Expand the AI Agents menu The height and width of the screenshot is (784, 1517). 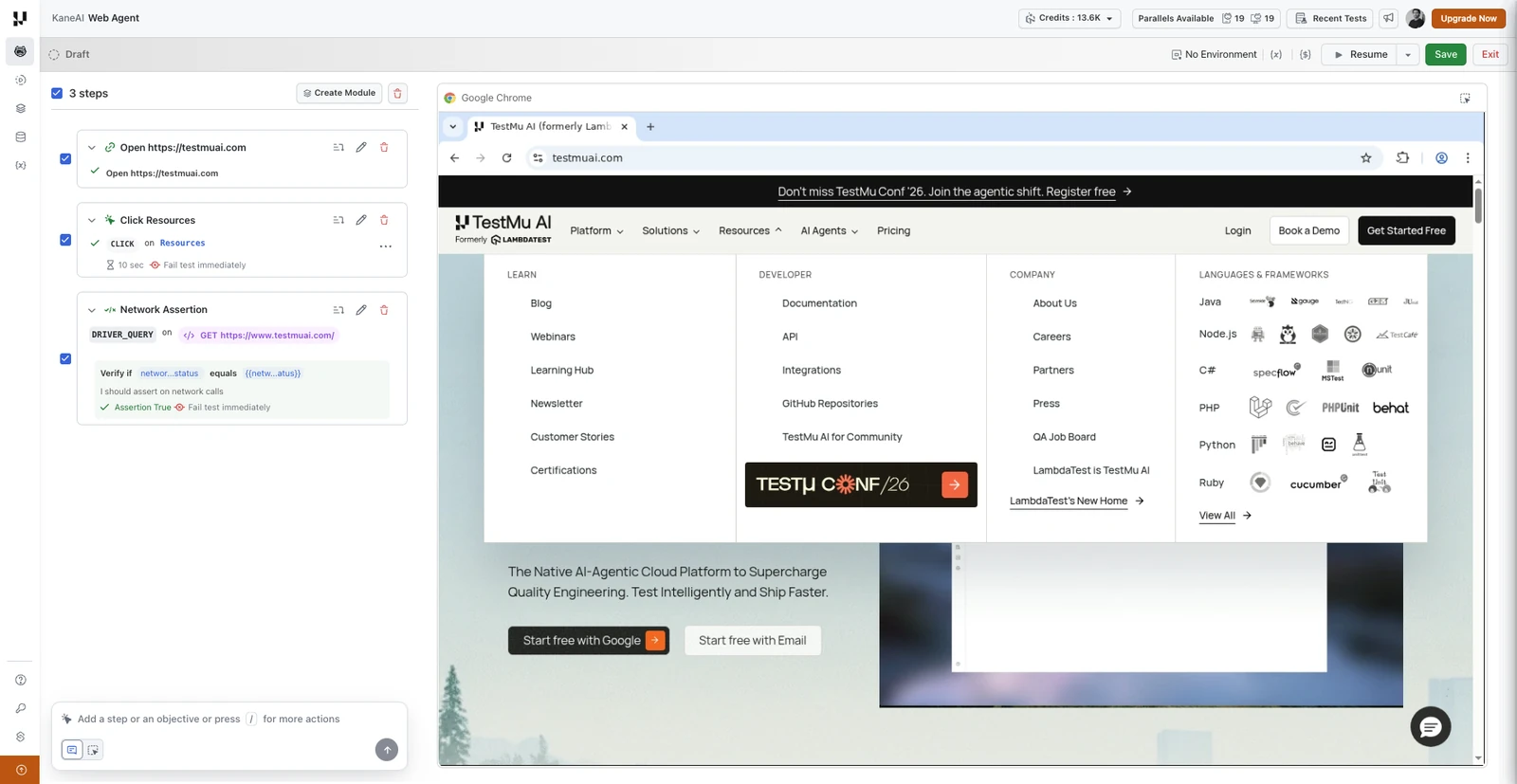[x=829, y=231]
